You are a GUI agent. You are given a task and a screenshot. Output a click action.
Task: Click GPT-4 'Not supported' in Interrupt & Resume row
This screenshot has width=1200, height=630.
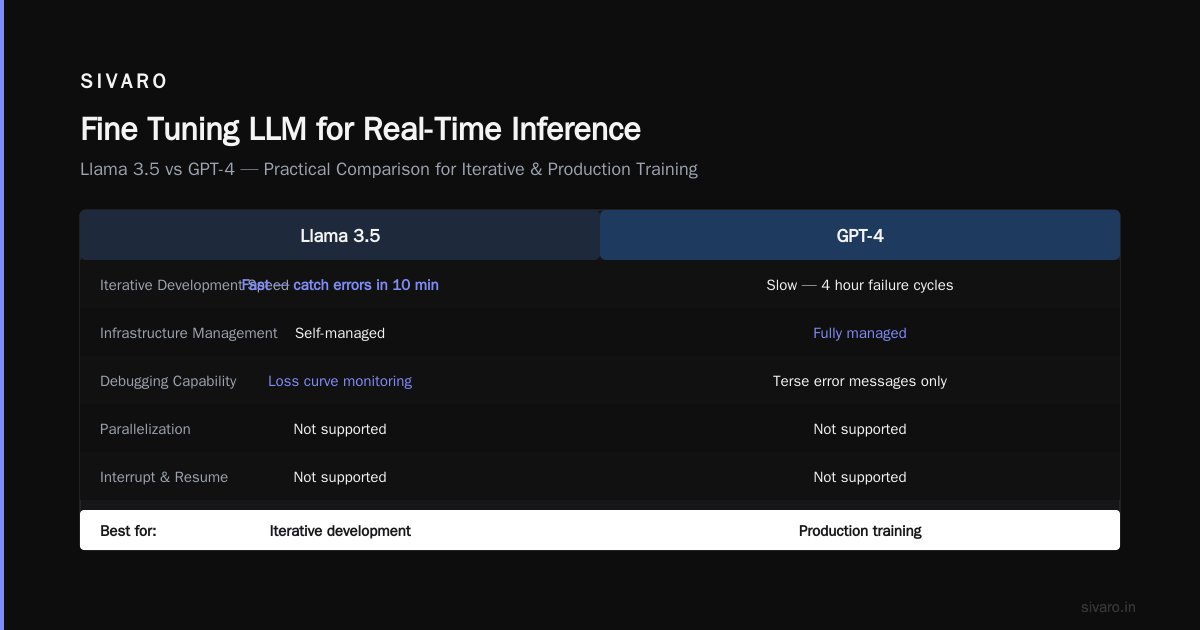click(x=860, y=477)
